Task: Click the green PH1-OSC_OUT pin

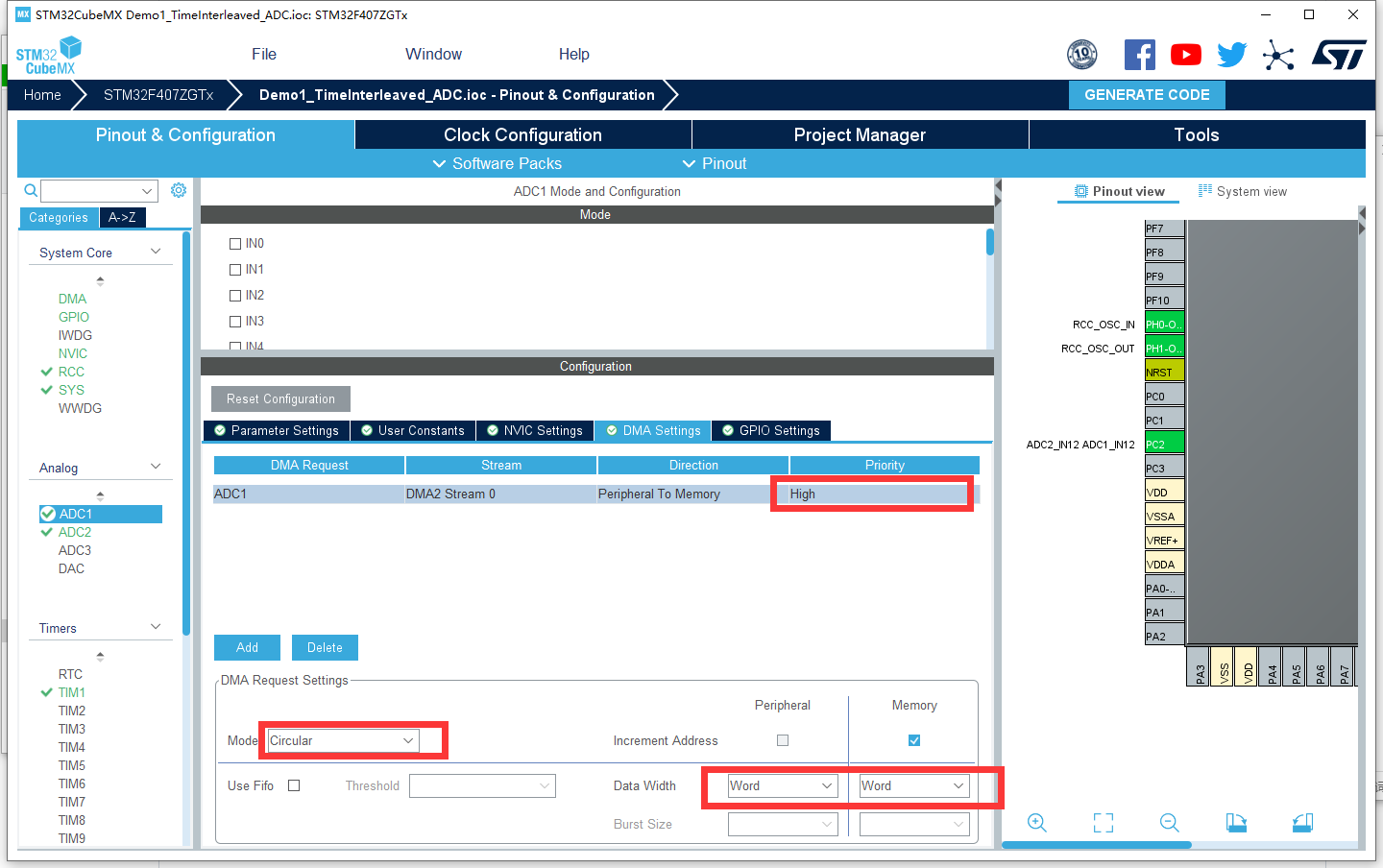Action: tap(1164, 348)
